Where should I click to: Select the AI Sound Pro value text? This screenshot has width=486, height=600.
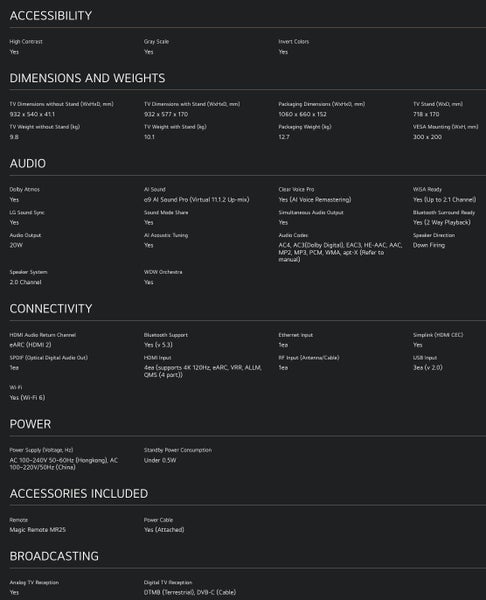click(x=196, y=199)
